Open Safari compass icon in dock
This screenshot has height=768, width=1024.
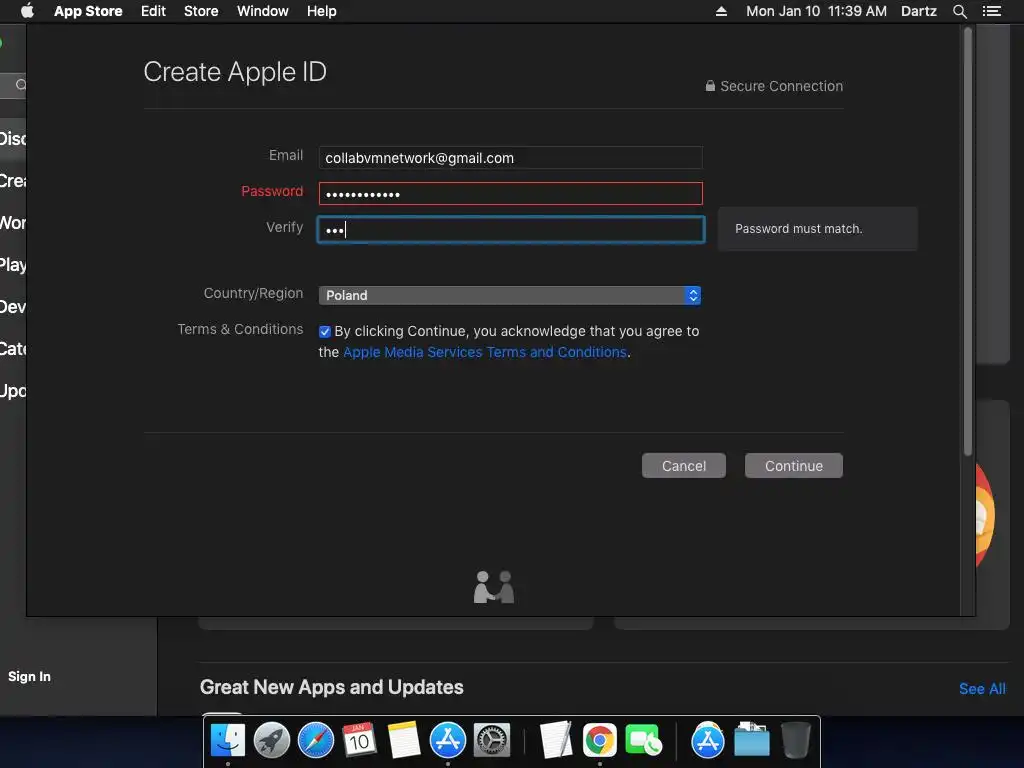[315, 741]
